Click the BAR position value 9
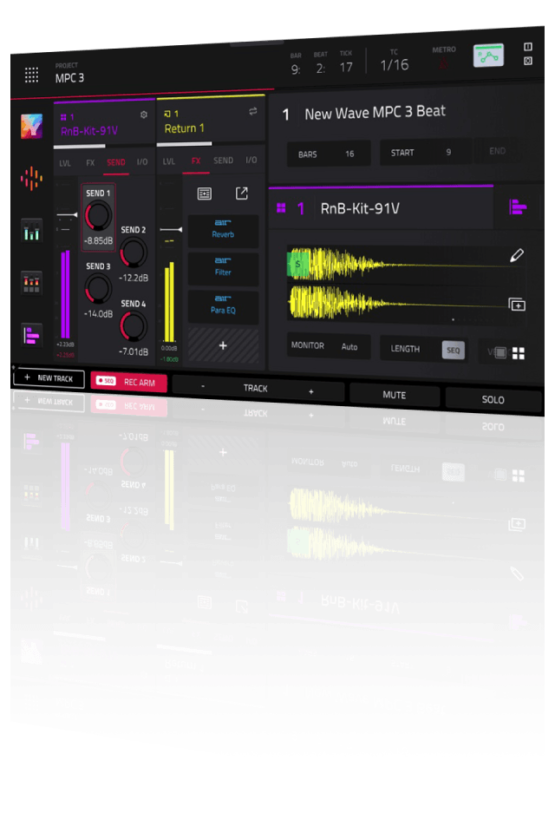 [x=296, y=69]
